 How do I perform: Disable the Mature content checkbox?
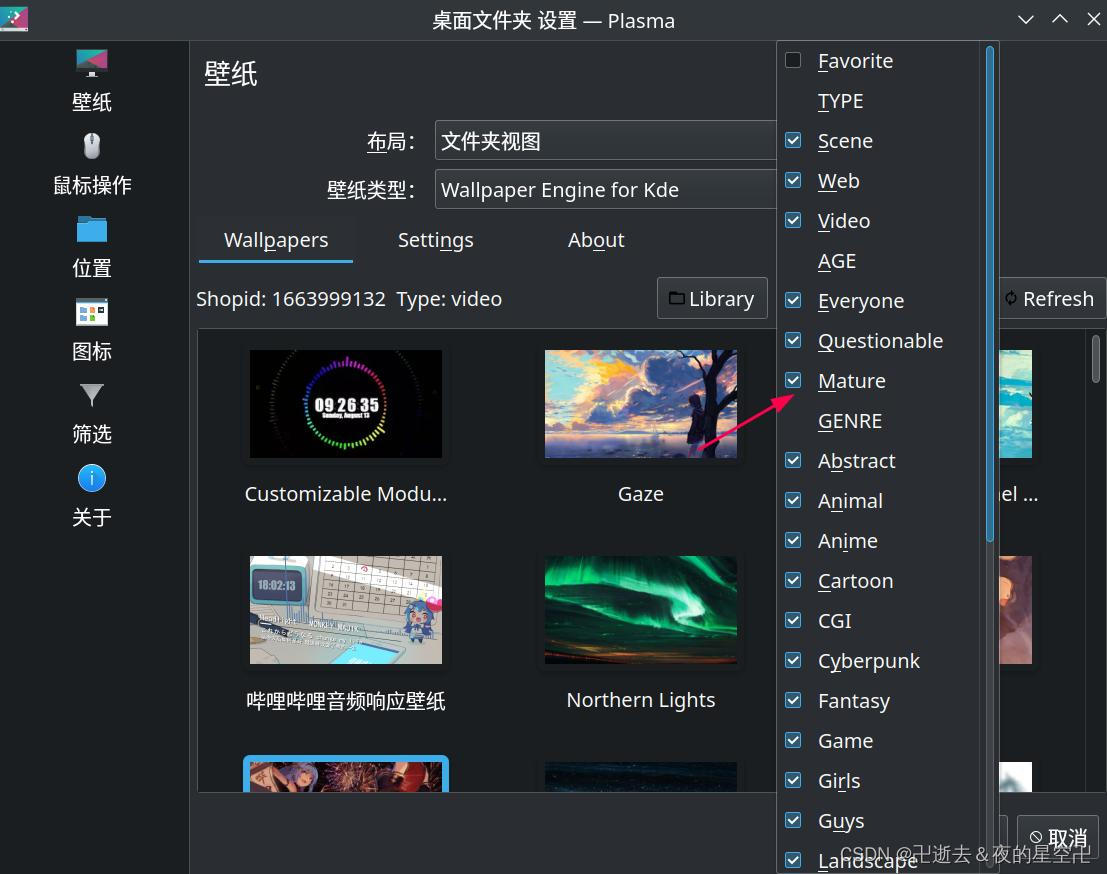(792, 380)
